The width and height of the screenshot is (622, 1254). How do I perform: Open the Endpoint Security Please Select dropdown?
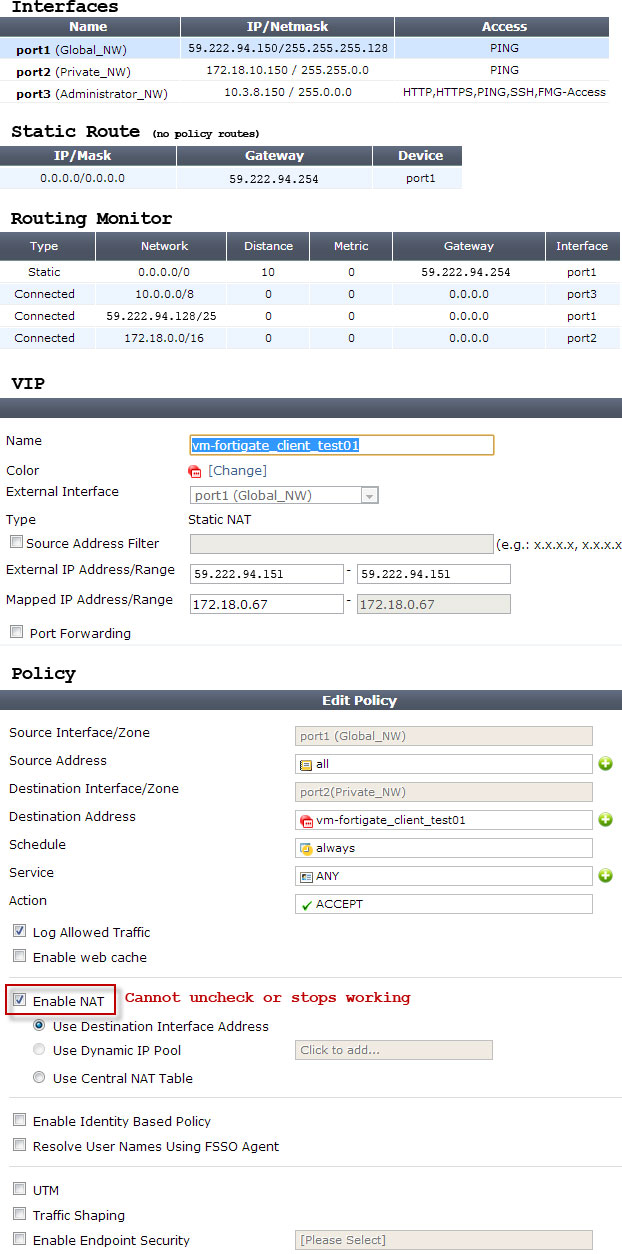(444, 1240)
